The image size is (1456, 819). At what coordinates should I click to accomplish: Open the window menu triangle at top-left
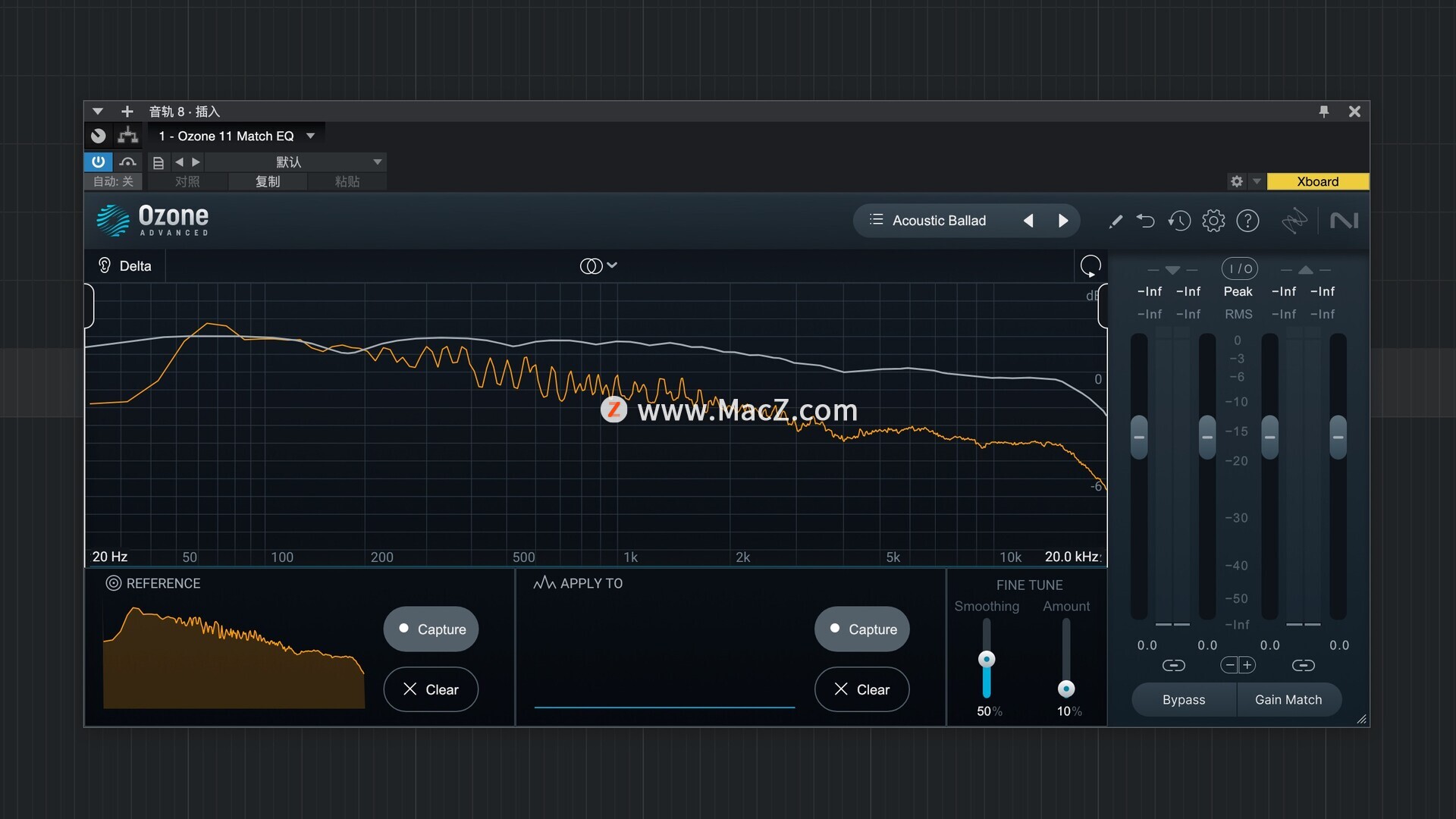[98, 111]
